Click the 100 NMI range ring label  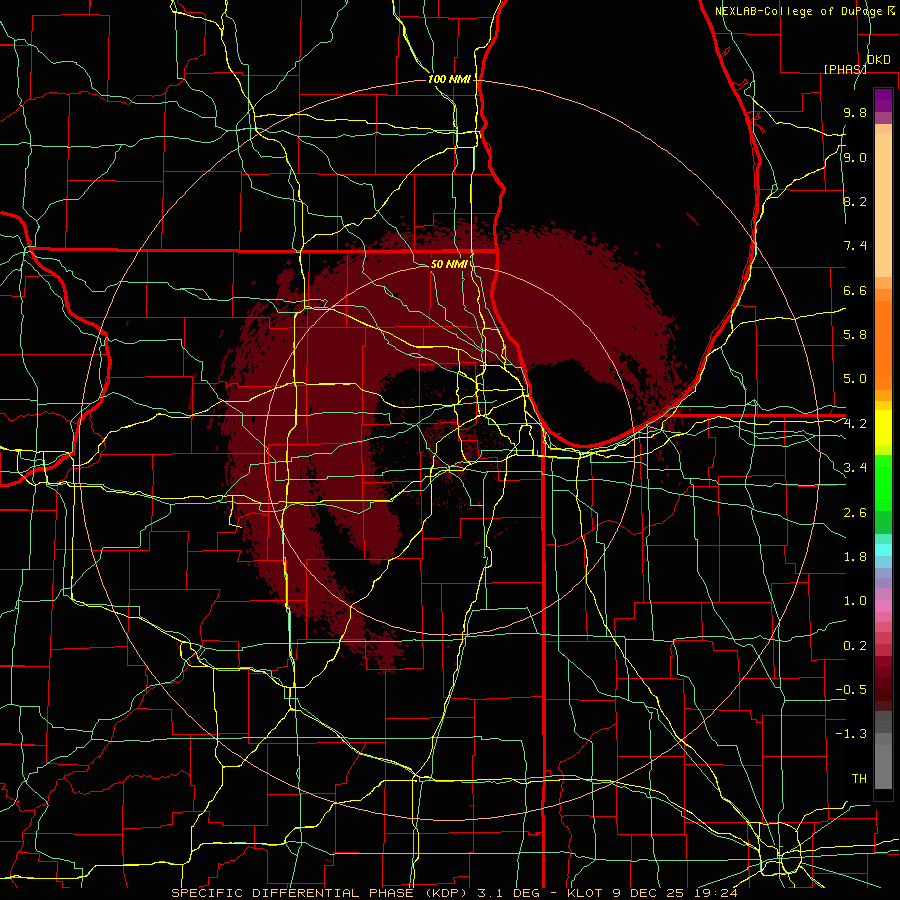(x=449, y=79)
